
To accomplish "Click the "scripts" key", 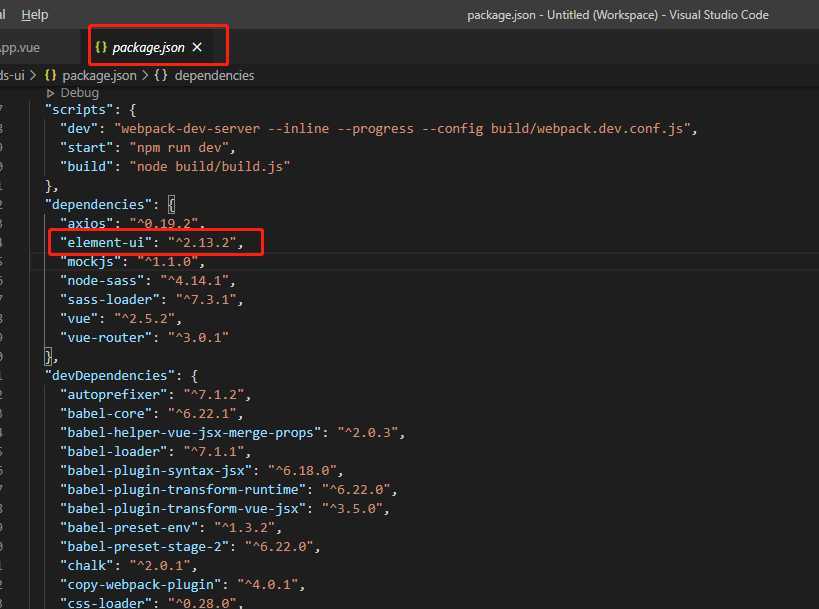I will coord(79,110).
